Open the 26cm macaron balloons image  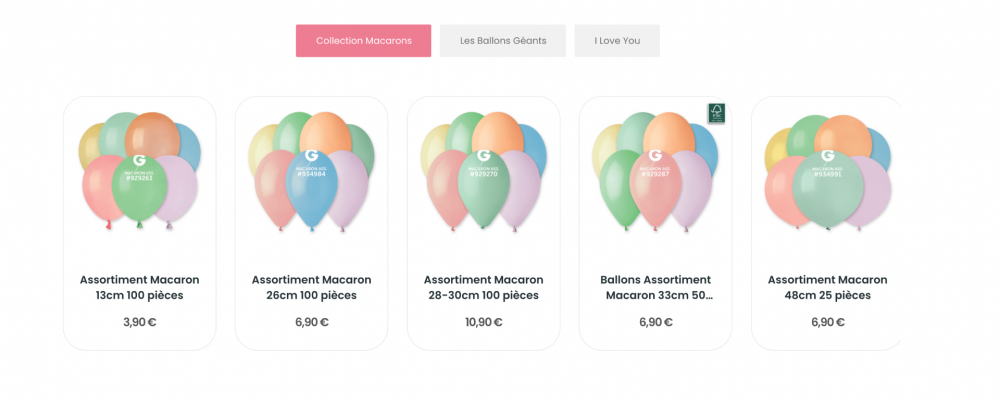[311, 171]
